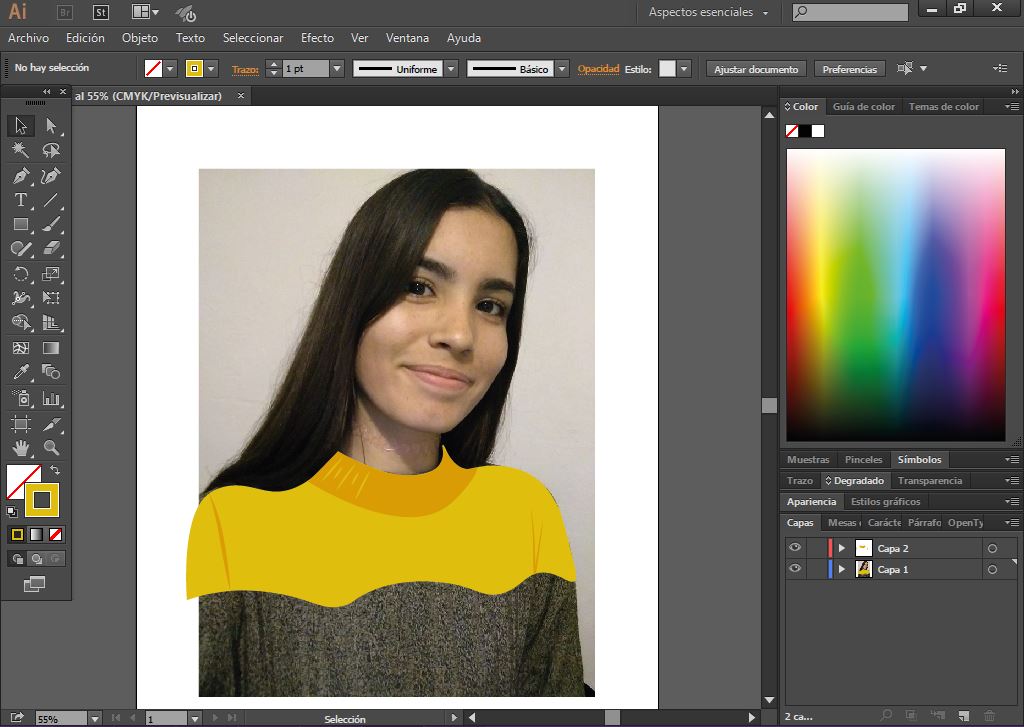Screen dimensions: 1024x727
Task: Open the Uniforme width profile dropdown
Action: pos(451,69)
